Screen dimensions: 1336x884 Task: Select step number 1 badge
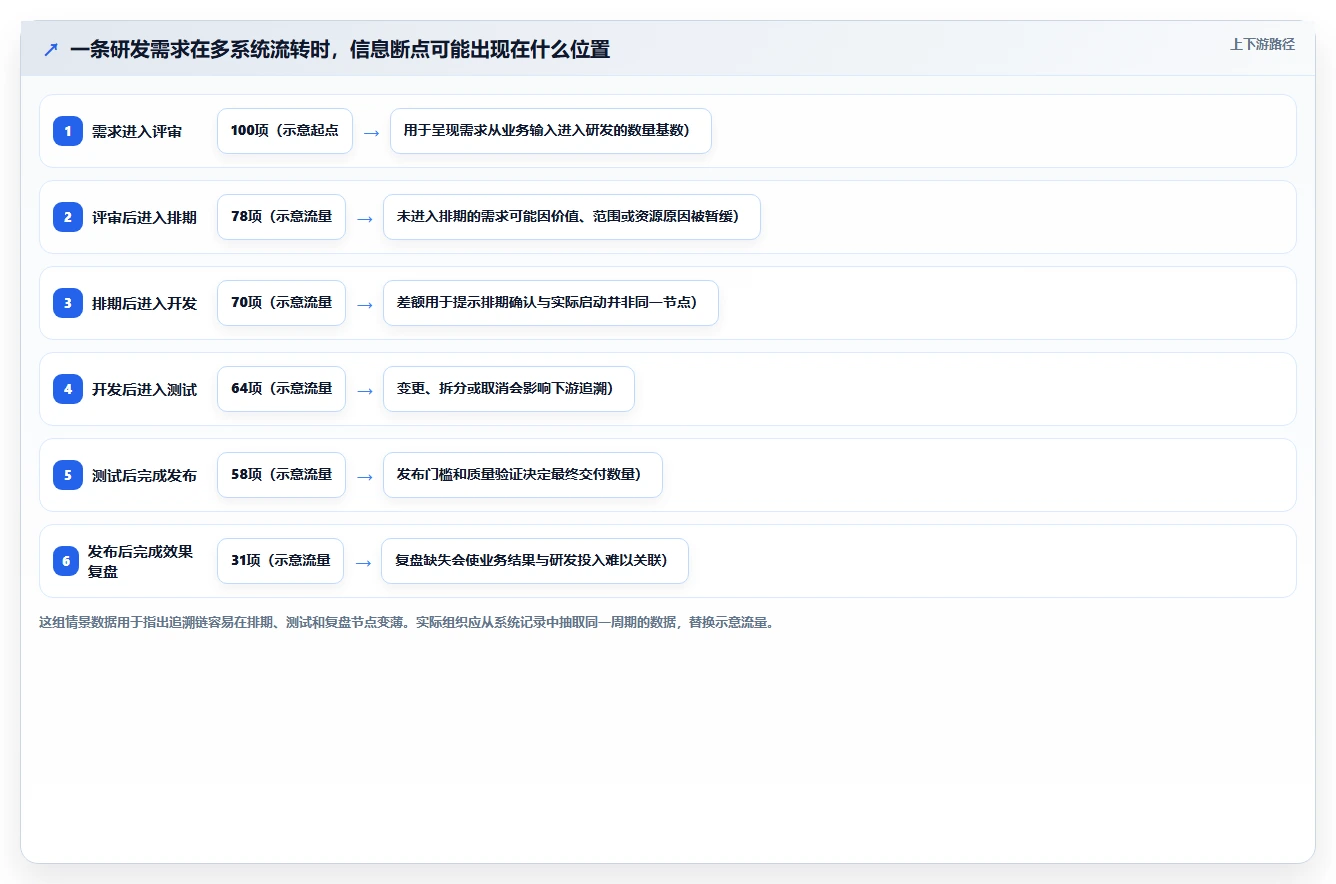tap(68, 131)
